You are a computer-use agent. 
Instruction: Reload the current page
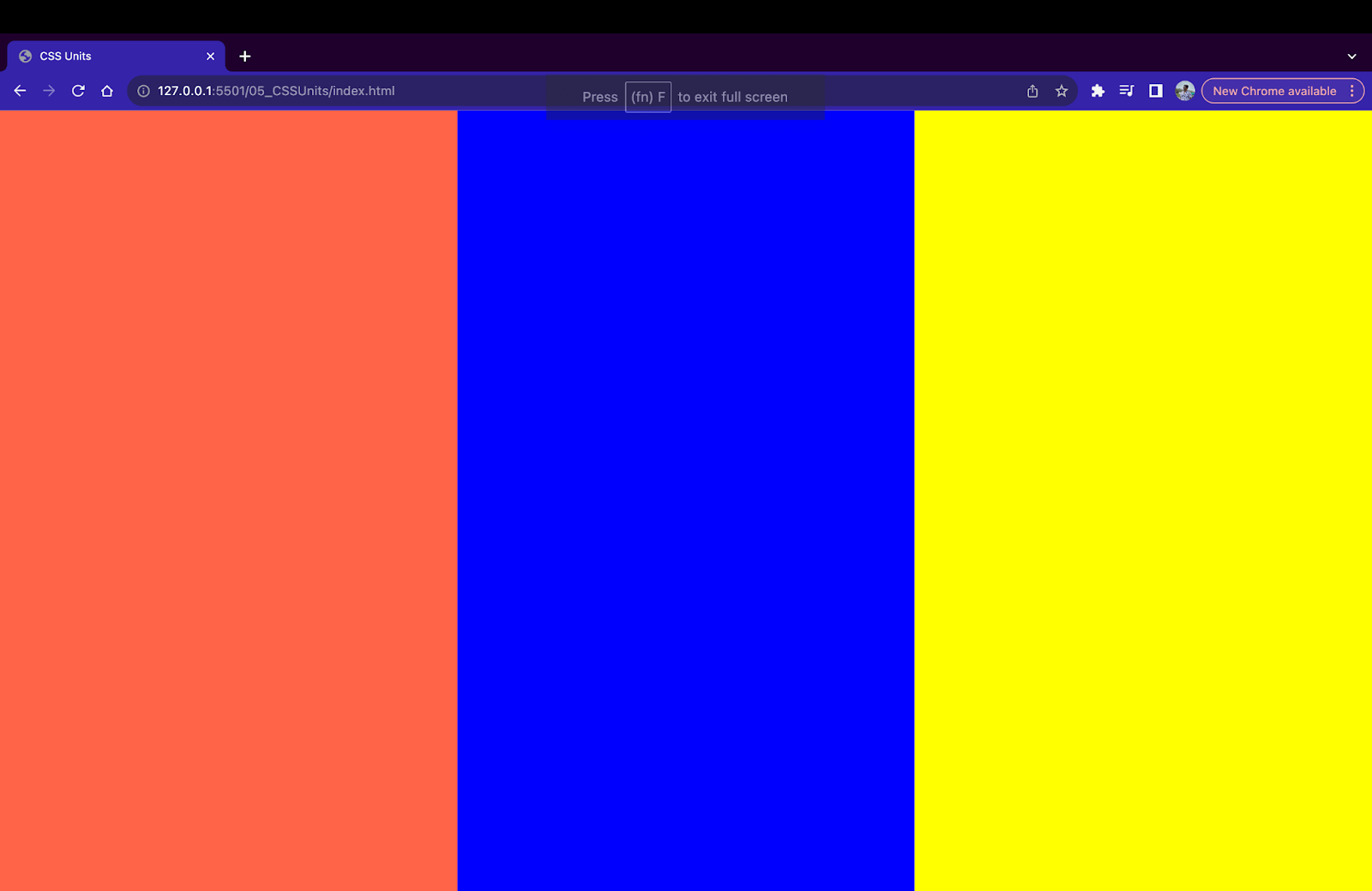tap(78, 90)
